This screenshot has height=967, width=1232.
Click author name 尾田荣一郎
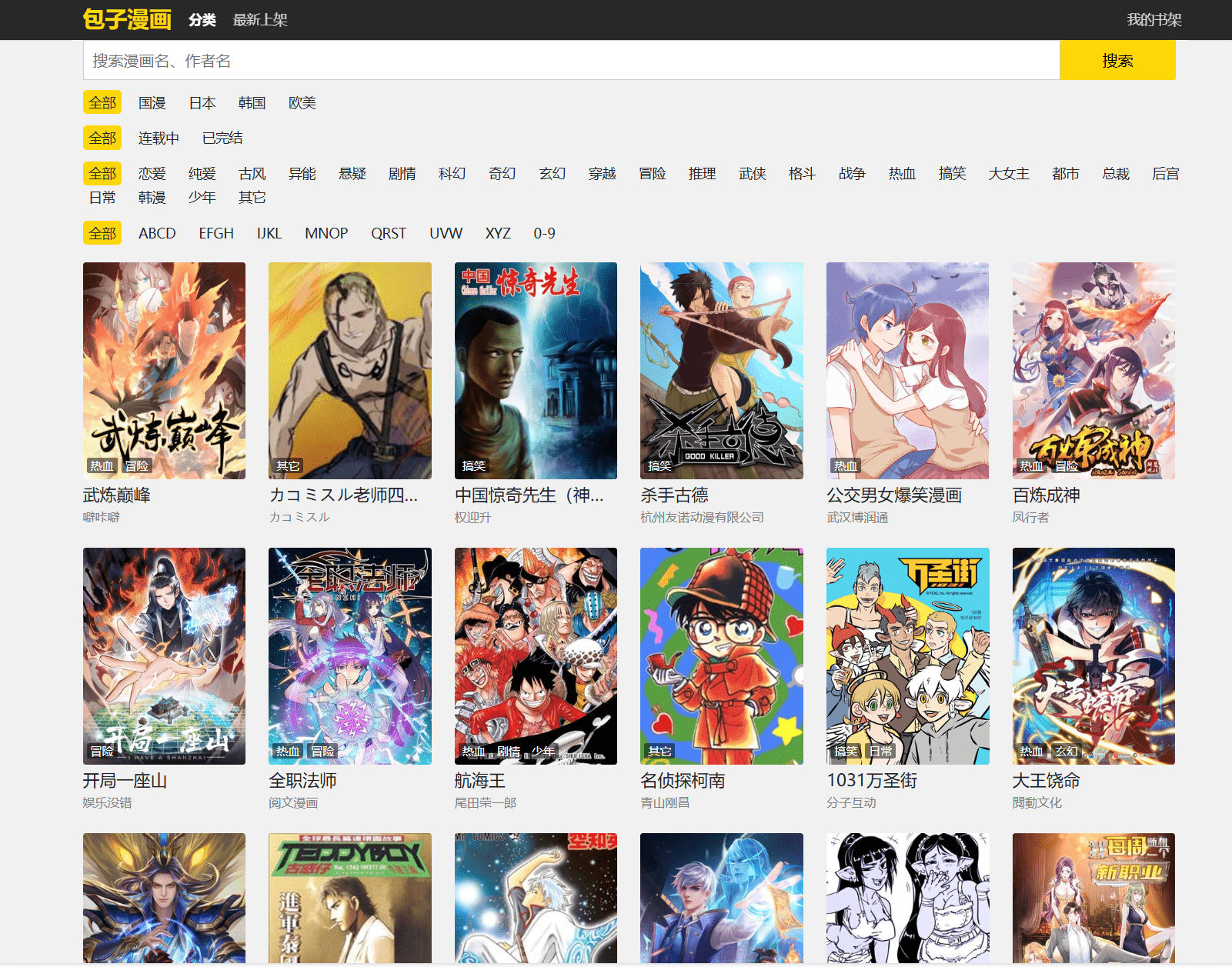pyautogui.click(x=486, y=803)
